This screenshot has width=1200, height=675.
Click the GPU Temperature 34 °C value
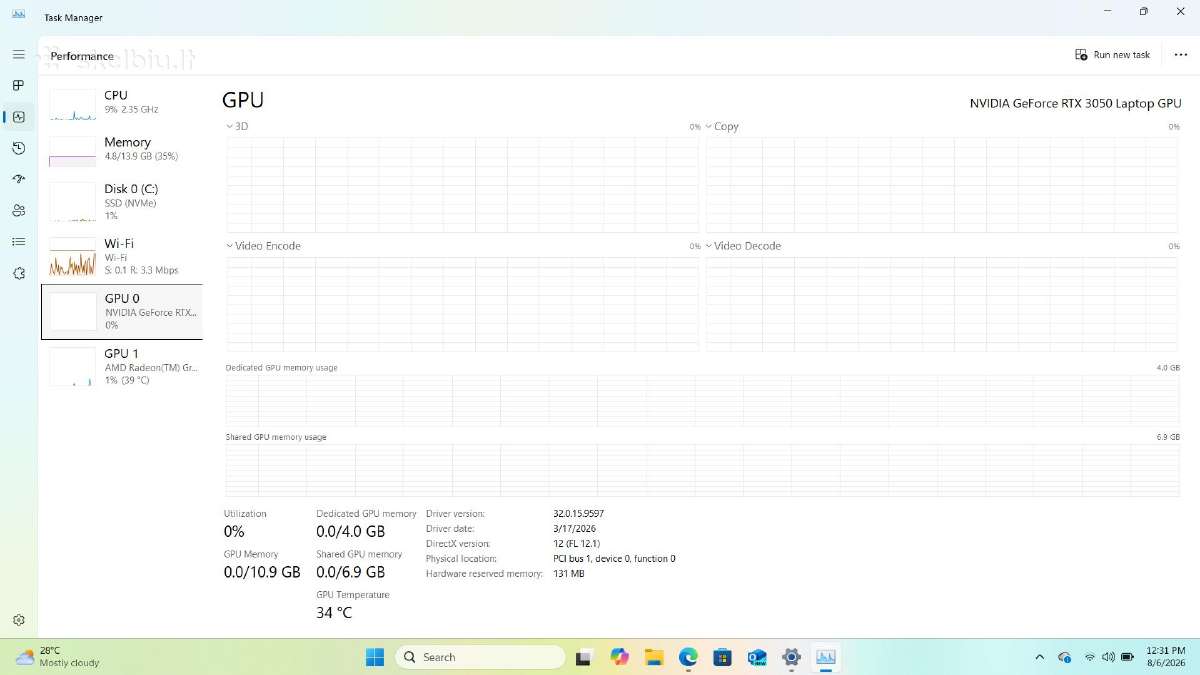click(x=334, y=612)
